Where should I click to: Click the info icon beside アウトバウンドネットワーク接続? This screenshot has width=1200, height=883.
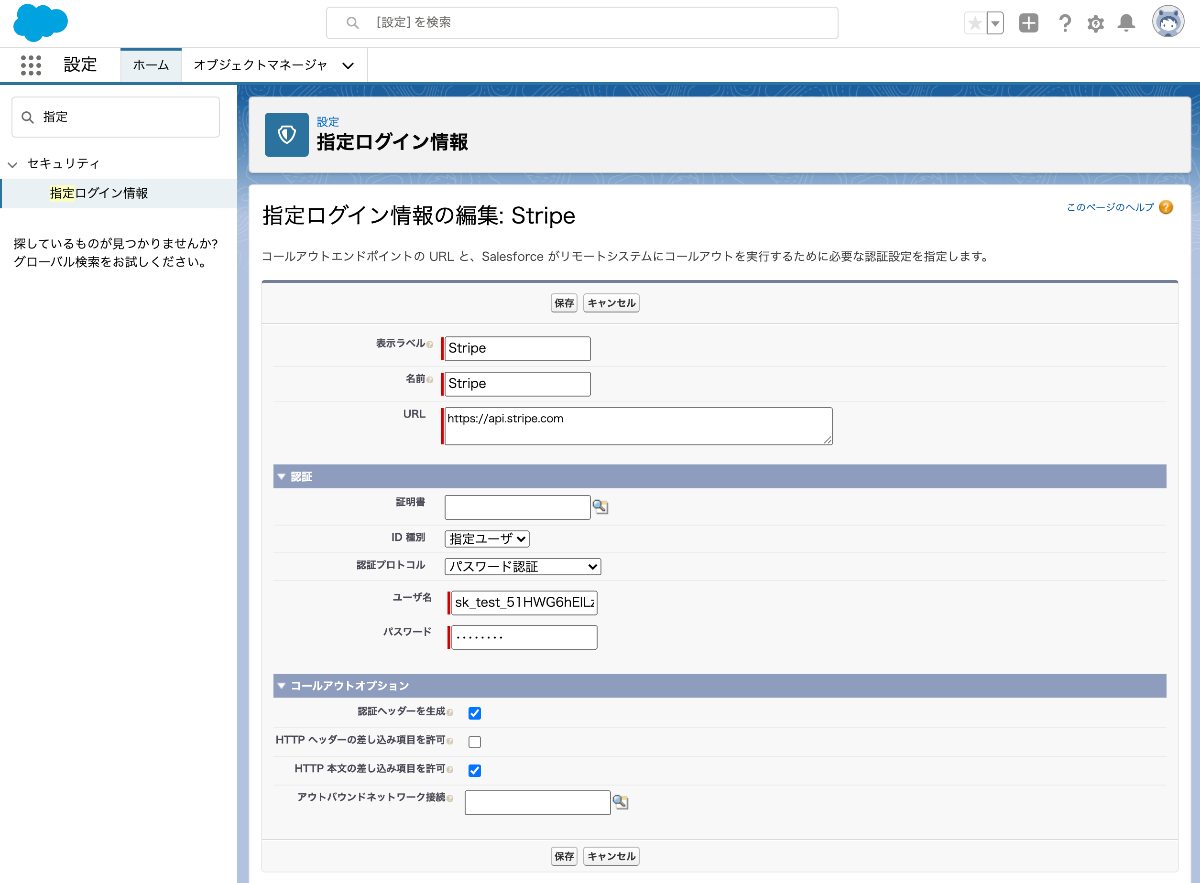click(x=450, y=798)
